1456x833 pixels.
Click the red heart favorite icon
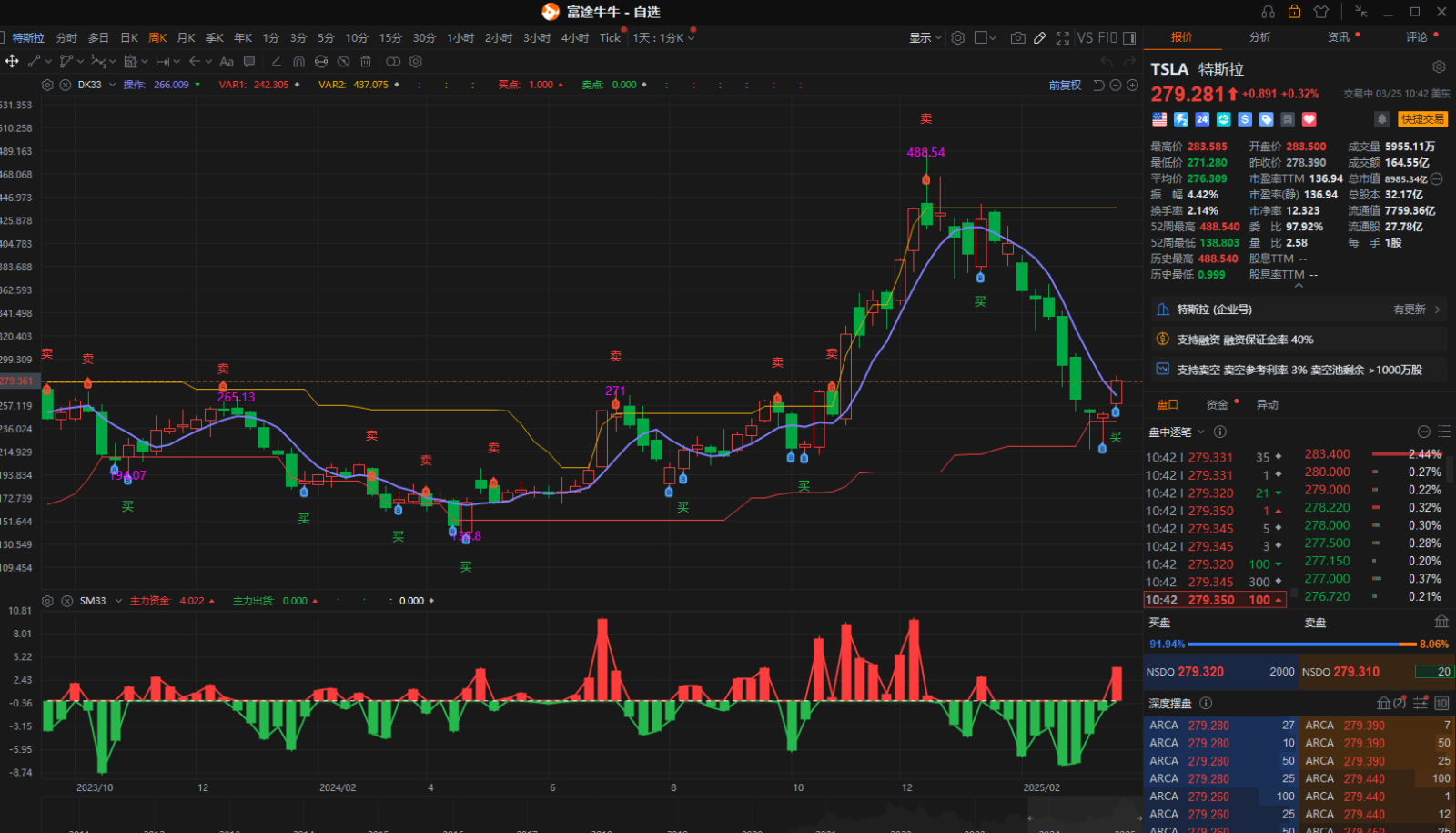tap(1309, 119)
